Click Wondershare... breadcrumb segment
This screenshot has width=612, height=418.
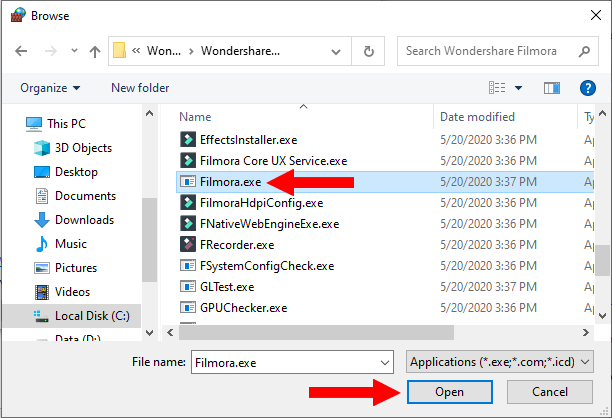pos(240,51)
